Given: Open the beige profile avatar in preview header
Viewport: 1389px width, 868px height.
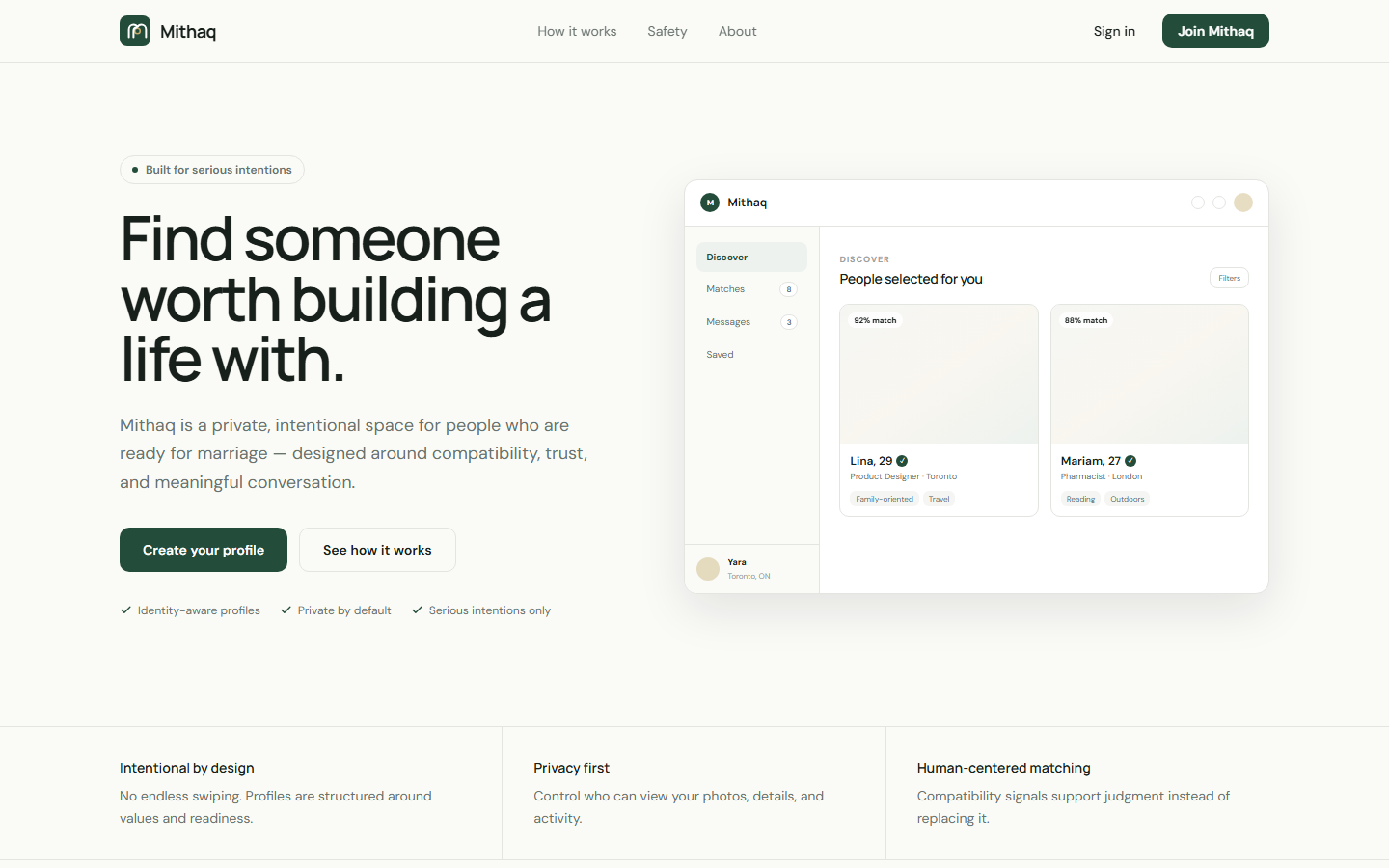Looking at the screenshot, I should 1243,203.
